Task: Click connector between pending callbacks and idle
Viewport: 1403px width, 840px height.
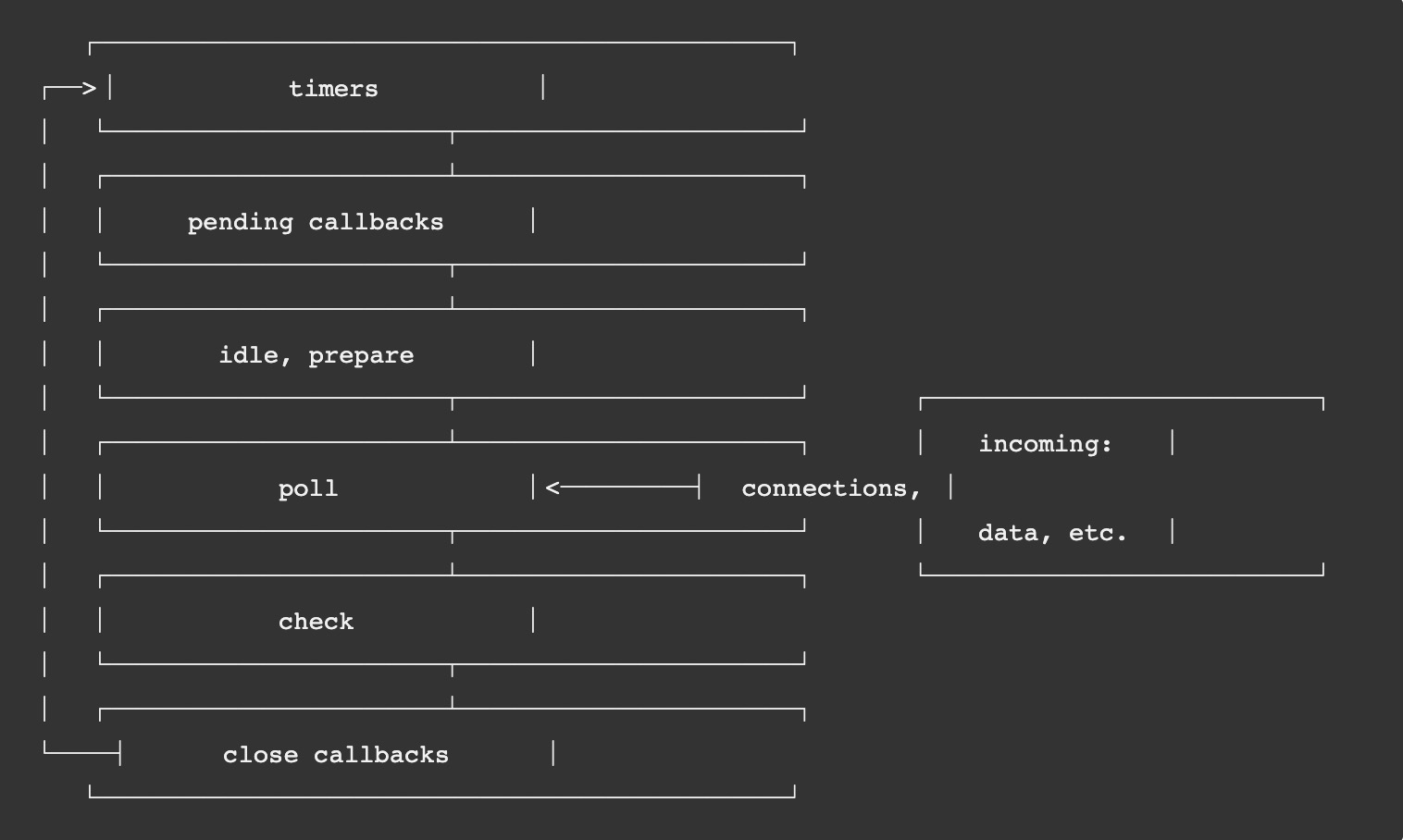Action: (453, 286)
